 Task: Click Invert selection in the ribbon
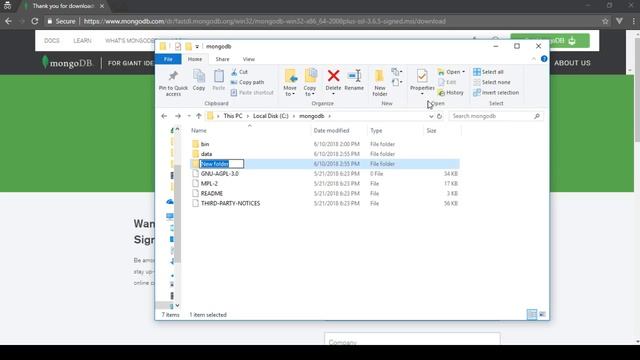pyautogui.click(x=496, y=93)
